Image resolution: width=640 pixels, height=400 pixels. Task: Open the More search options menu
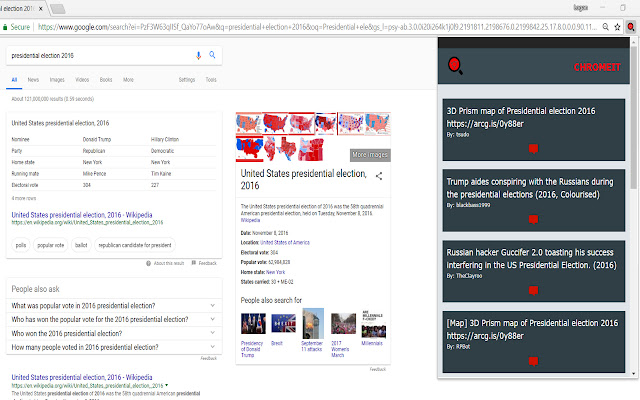[x=128, y=80]
